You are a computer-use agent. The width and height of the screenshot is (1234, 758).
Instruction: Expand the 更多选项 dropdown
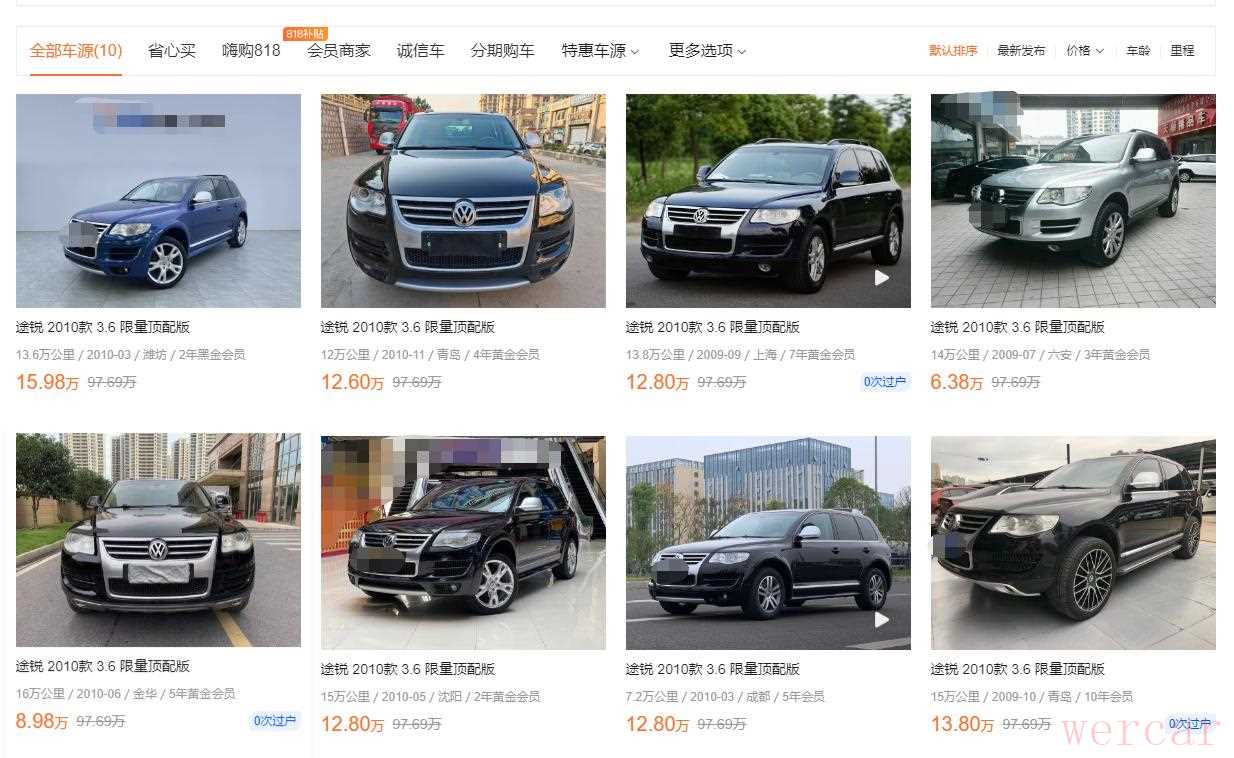[707, 51]
